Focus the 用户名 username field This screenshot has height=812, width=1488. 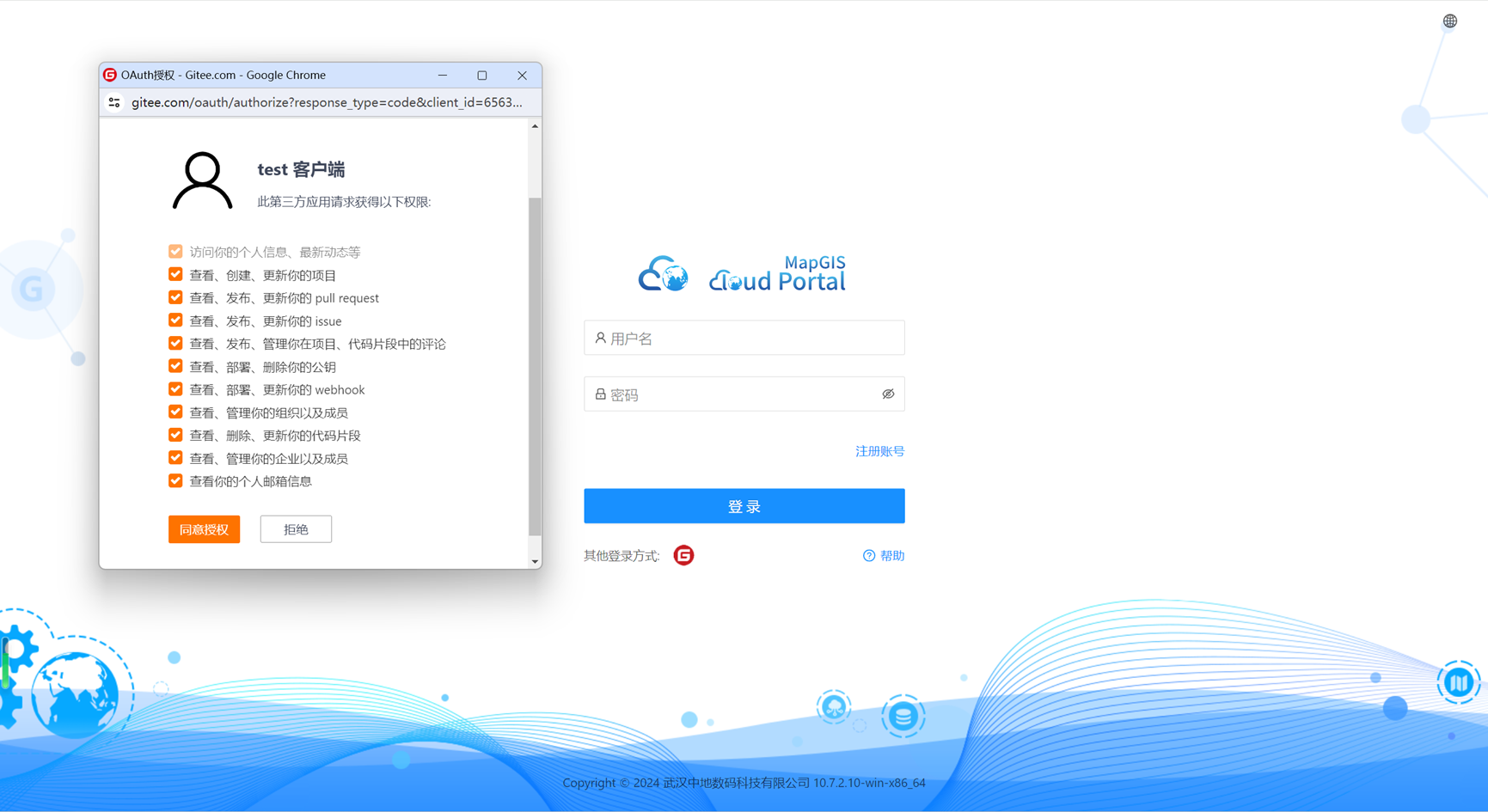[x=744, y=338]
